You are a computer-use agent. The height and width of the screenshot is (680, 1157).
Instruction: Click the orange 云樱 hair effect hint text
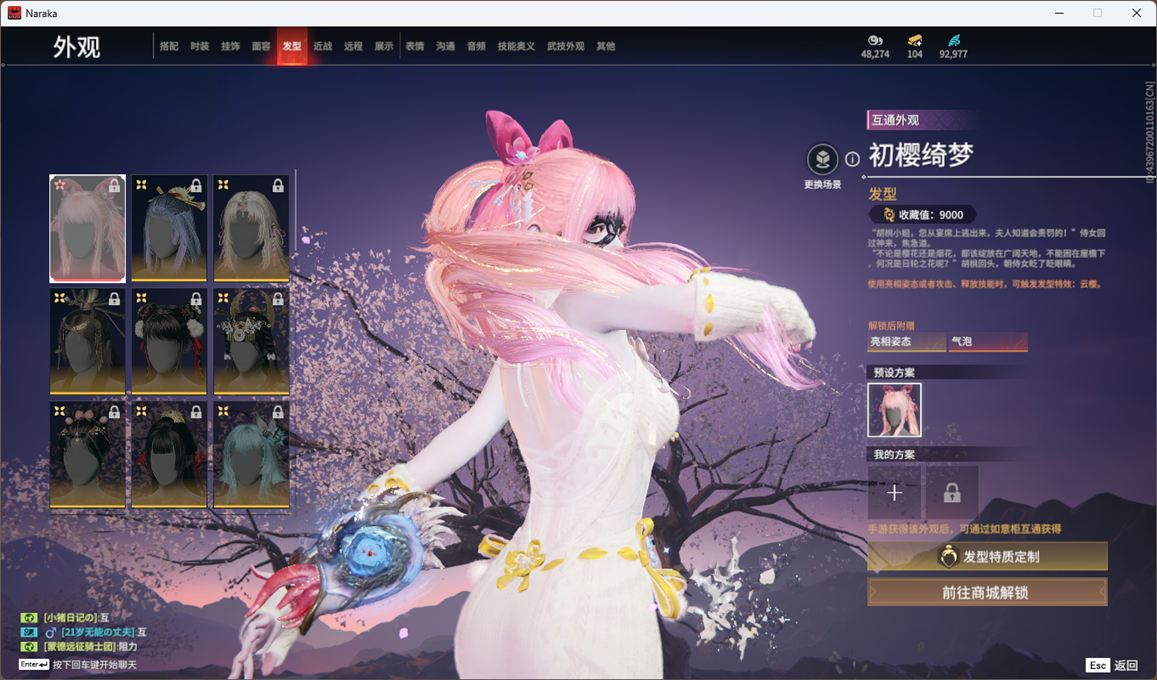[985, 284]
